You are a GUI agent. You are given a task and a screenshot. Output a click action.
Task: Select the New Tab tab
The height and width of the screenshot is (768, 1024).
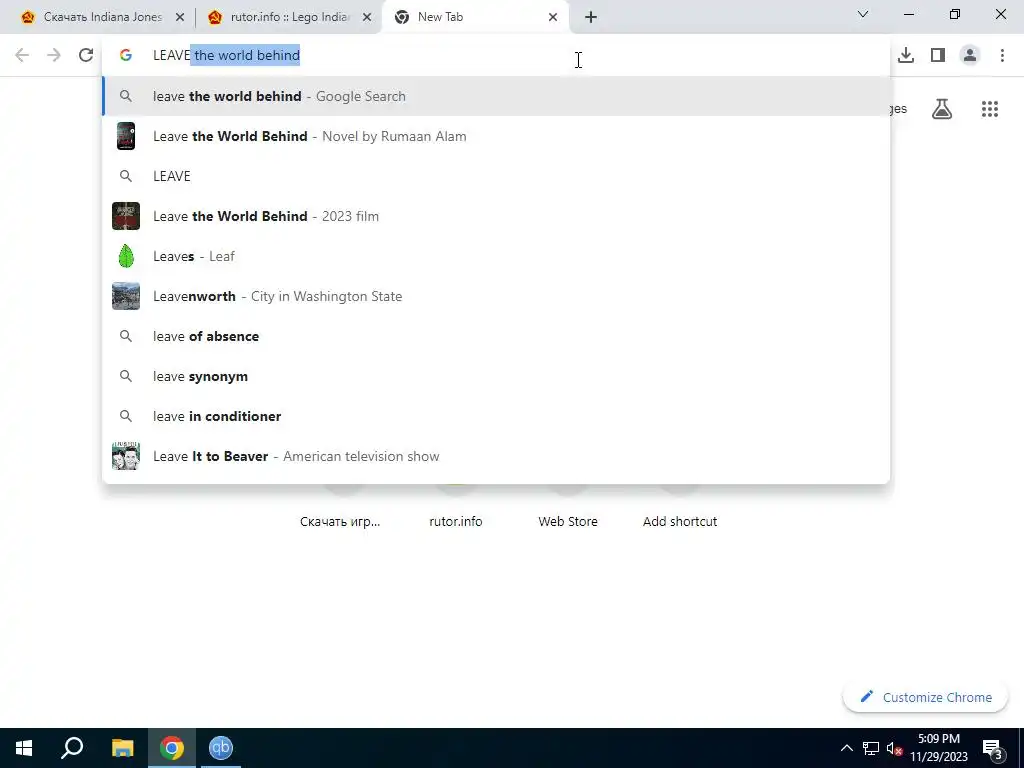[475, 17]
